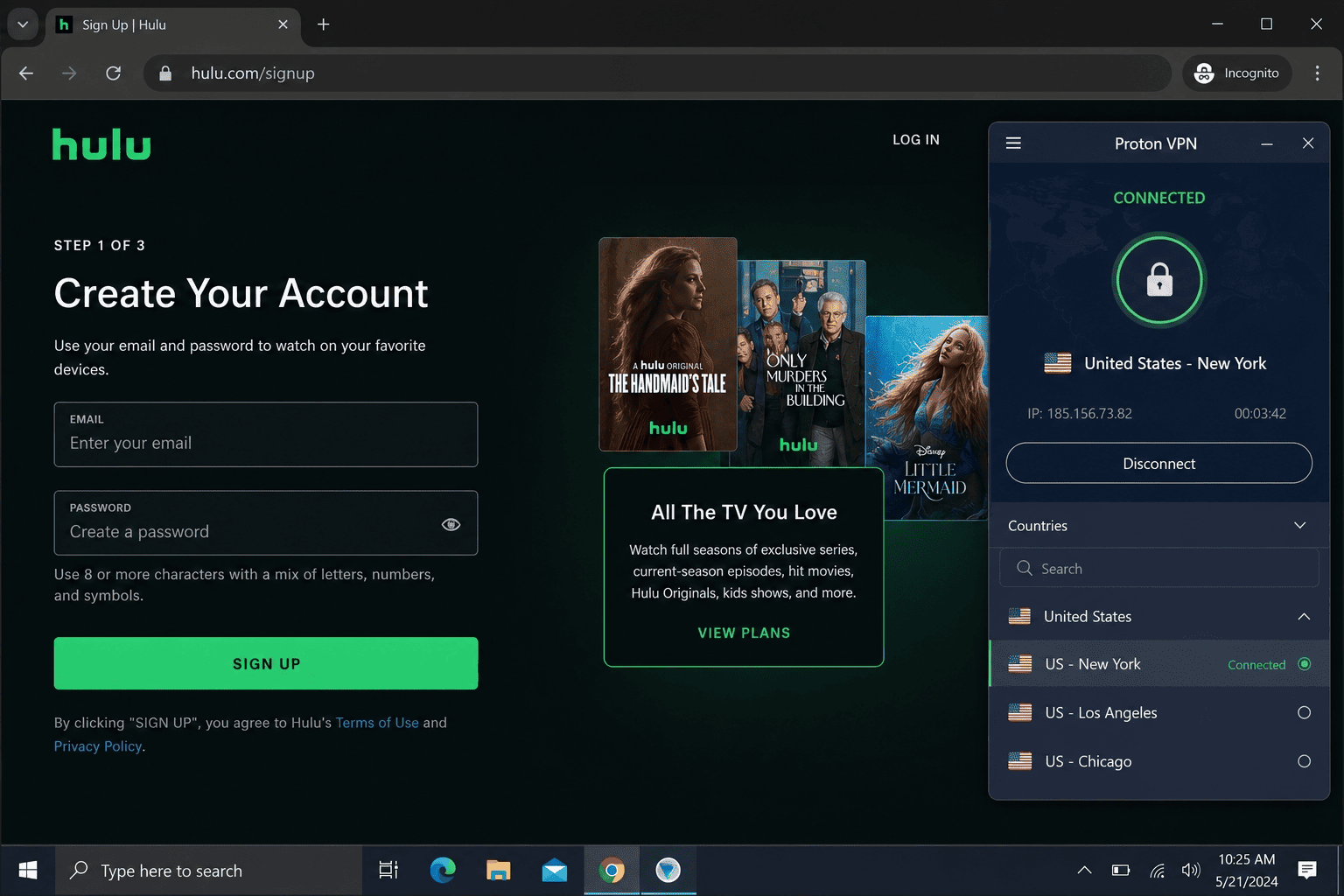
Task: Click the browser address bar
Action: [x=656, y=73]
